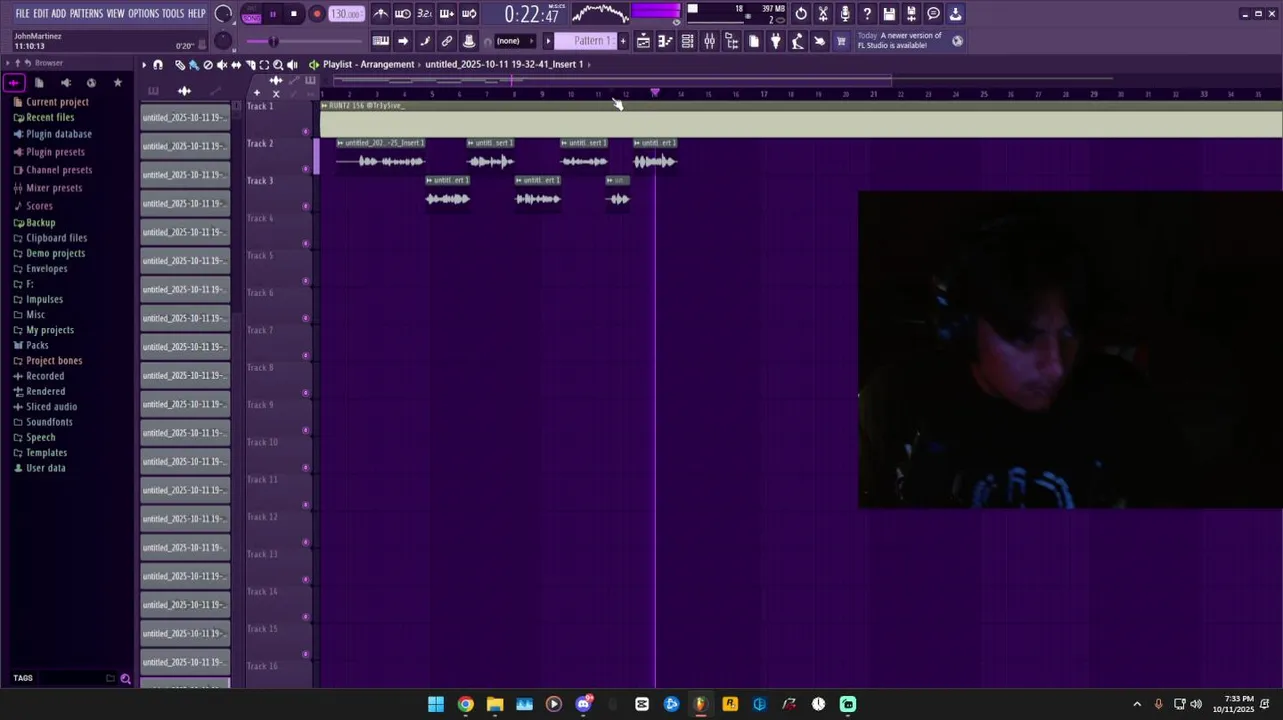
Task: Click the record button
Action: point(317,14)
